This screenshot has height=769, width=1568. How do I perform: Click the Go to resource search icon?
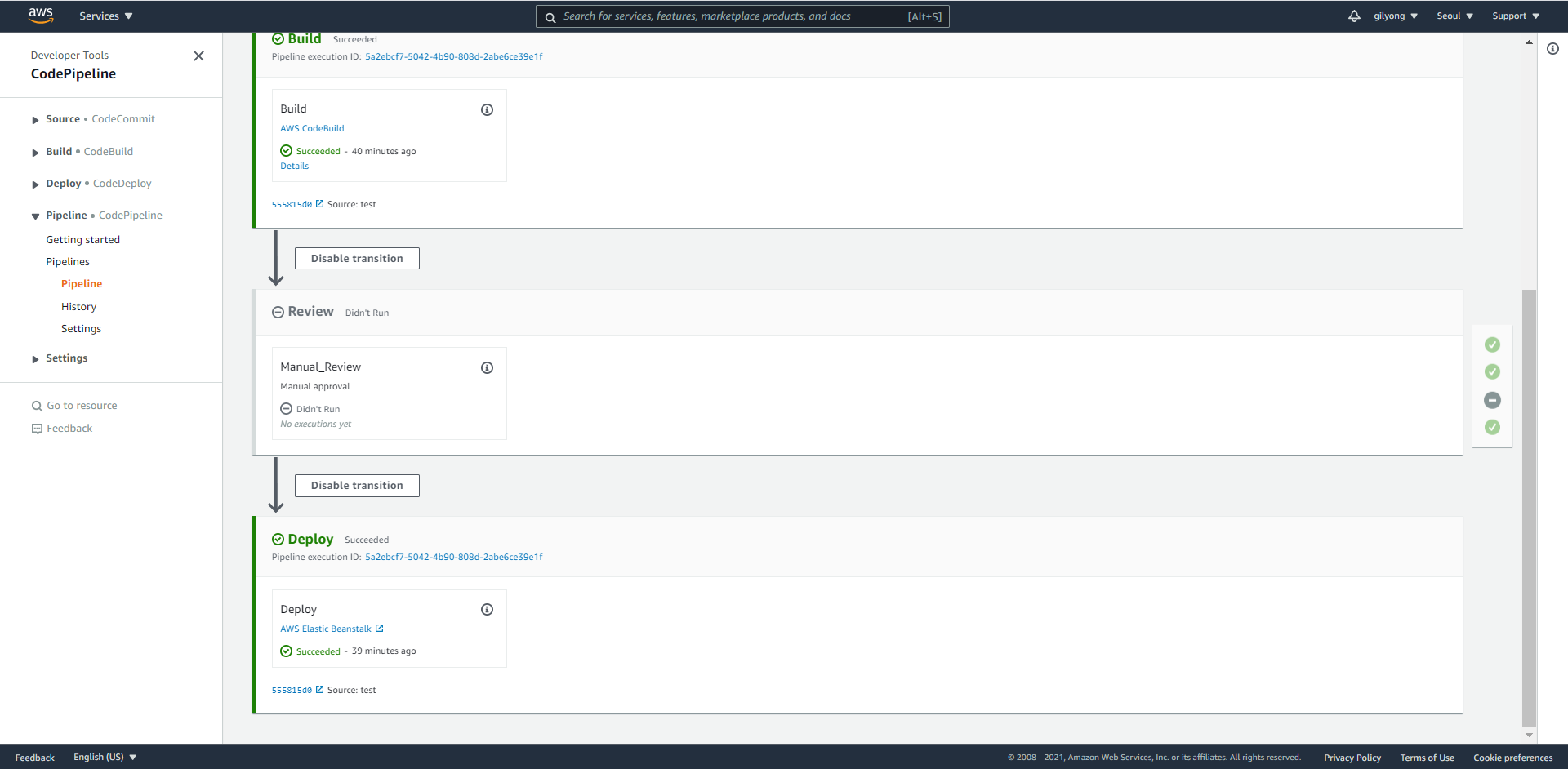pos(37,406)
